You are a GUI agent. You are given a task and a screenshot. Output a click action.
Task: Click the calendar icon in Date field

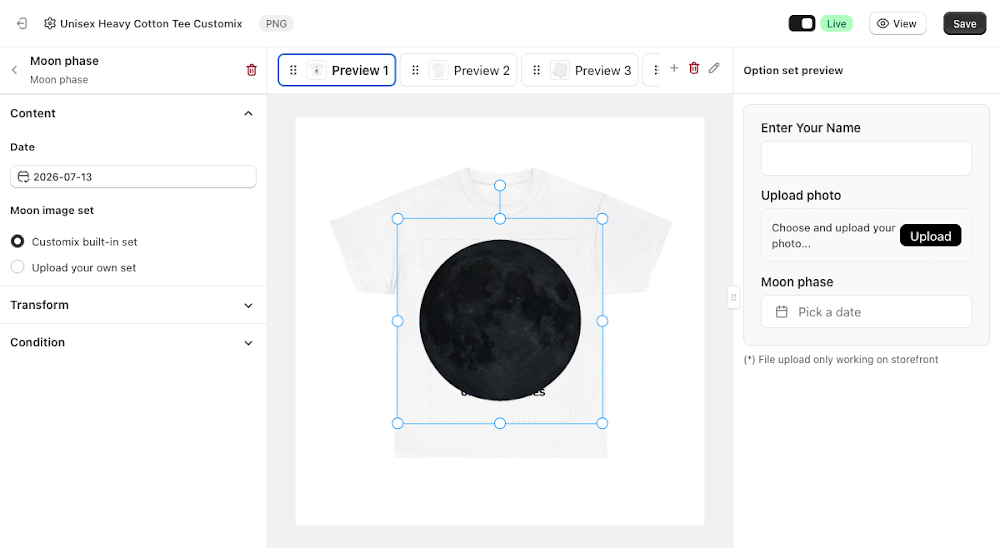point(24,177)
